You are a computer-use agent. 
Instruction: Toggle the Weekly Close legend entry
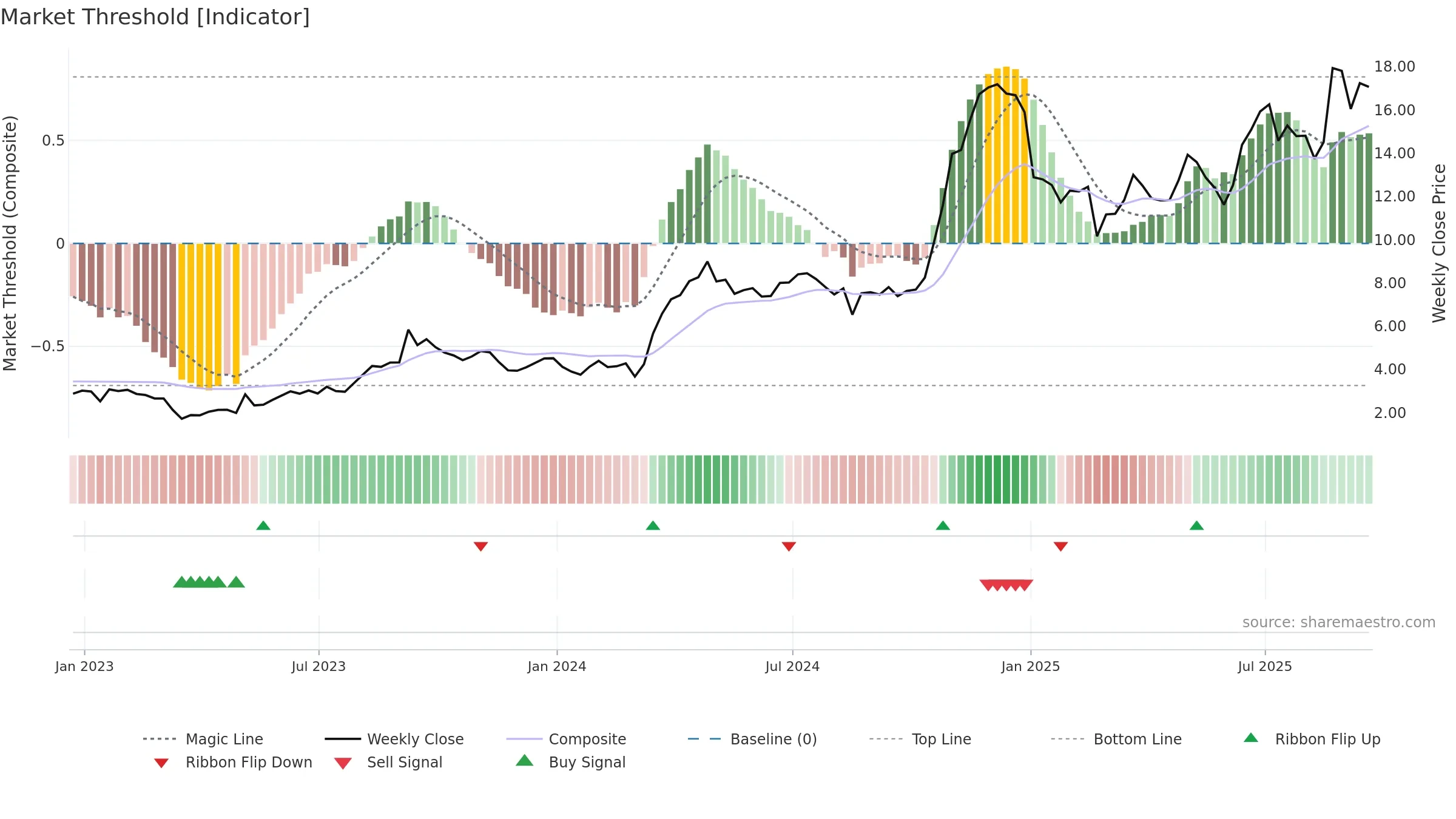point(394,739)
